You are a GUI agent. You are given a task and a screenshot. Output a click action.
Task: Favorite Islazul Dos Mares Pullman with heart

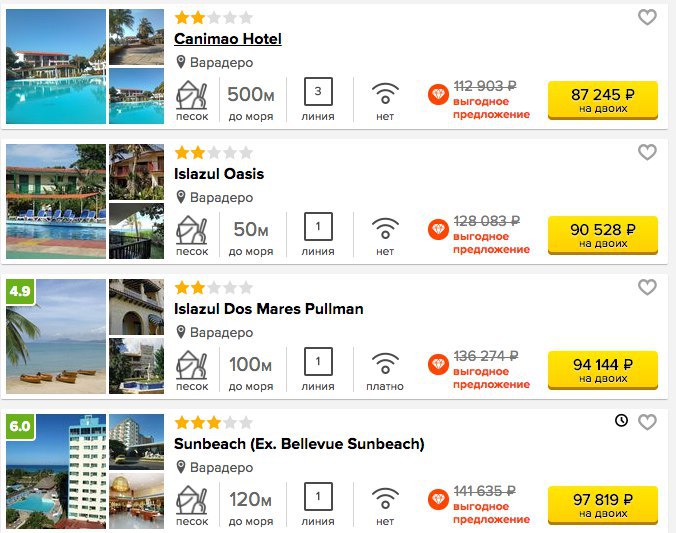(647, 287)
